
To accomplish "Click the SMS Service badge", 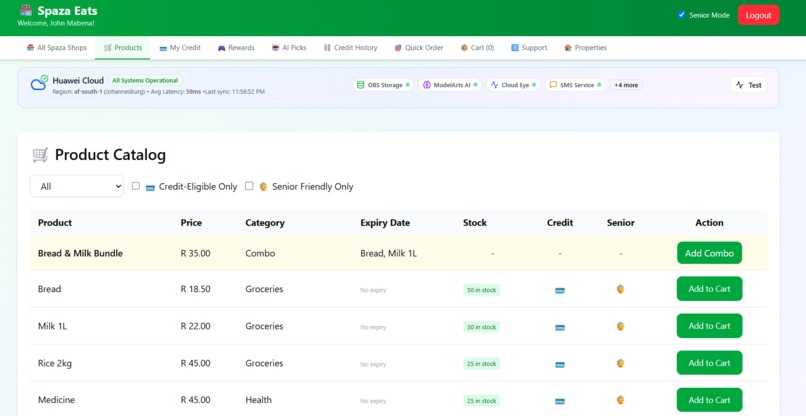I will [575, 85].
